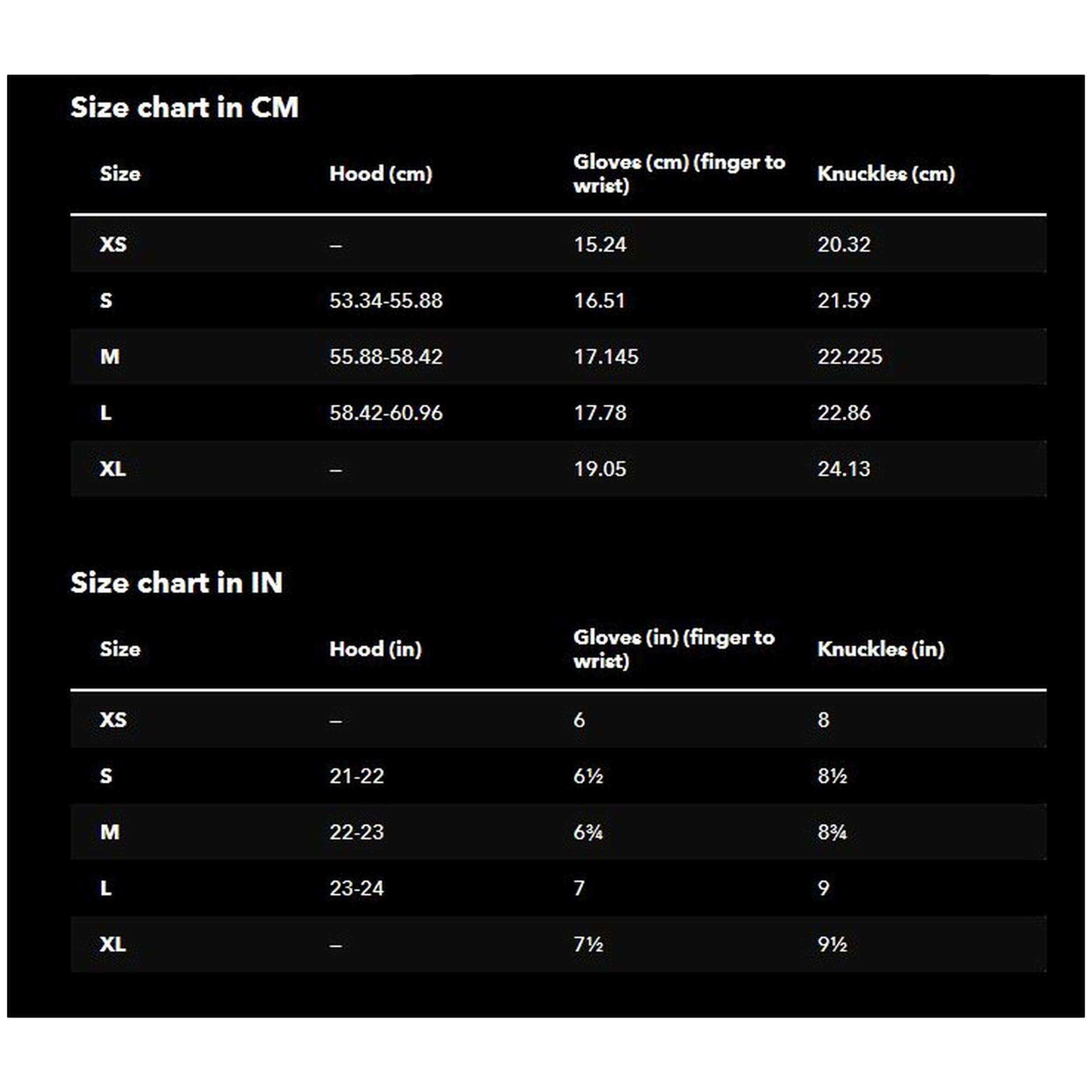Click the "Gloves (cm) (finger to wrist)" header
This screenshot has width=1092, height=1092.
click(678, 174)
